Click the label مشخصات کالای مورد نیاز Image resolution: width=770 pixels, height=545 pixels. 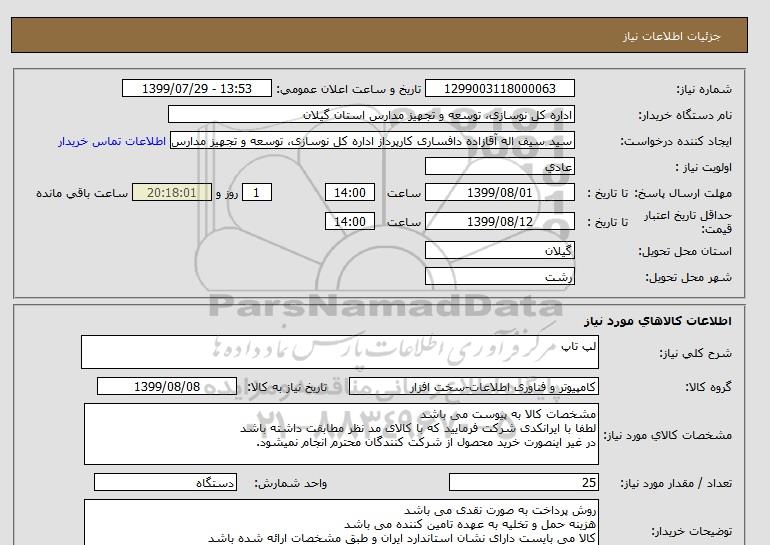click(x=667, y=435)
